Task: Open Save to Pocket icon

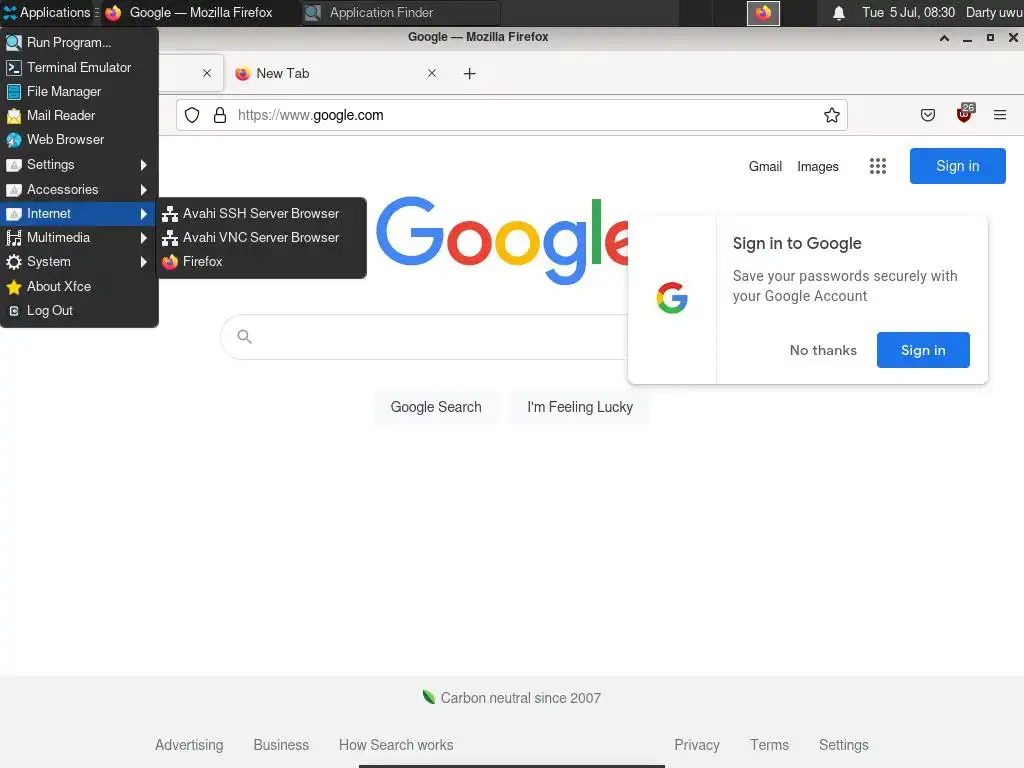Action: [x=927, y=116]
